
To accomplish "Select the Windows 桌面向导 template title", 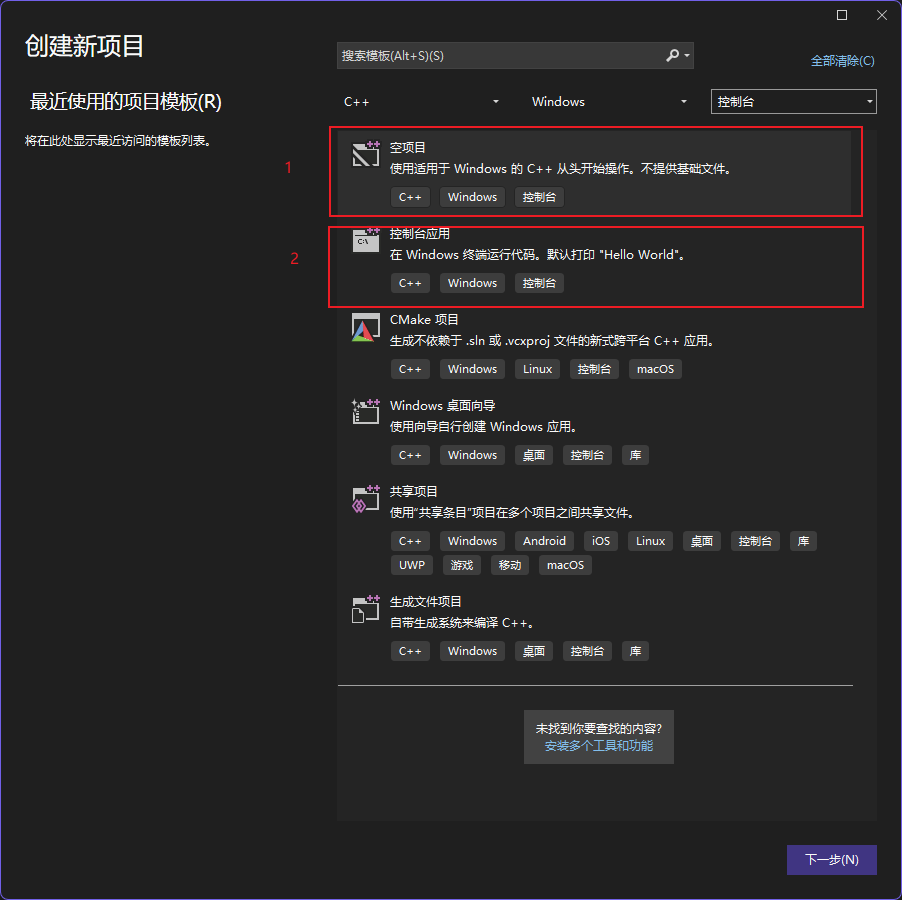I will [442, 405].
